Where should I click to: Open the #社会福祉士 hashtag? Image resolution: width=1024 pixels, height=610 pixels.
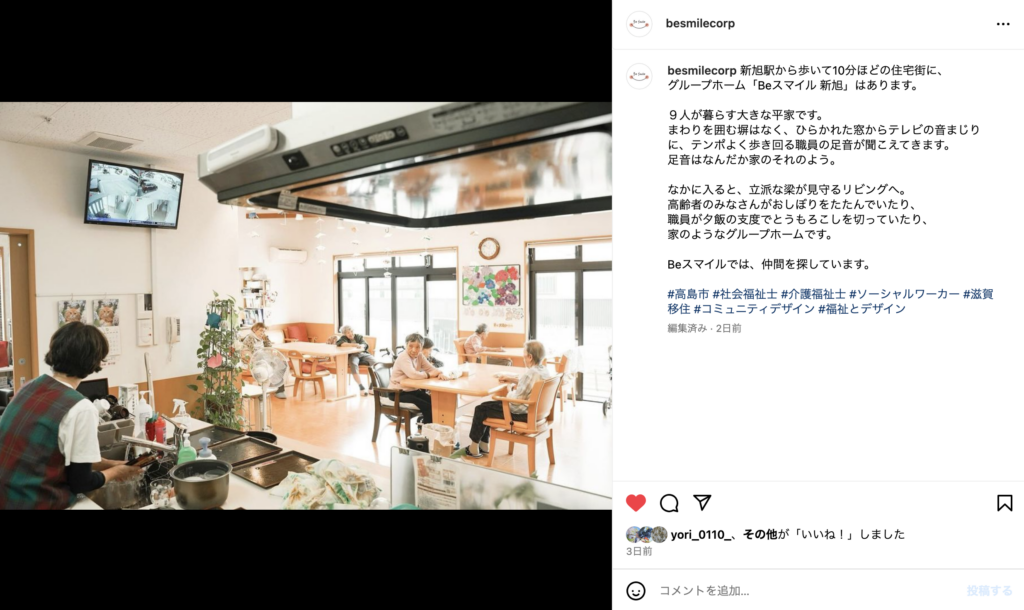(744, 294)
